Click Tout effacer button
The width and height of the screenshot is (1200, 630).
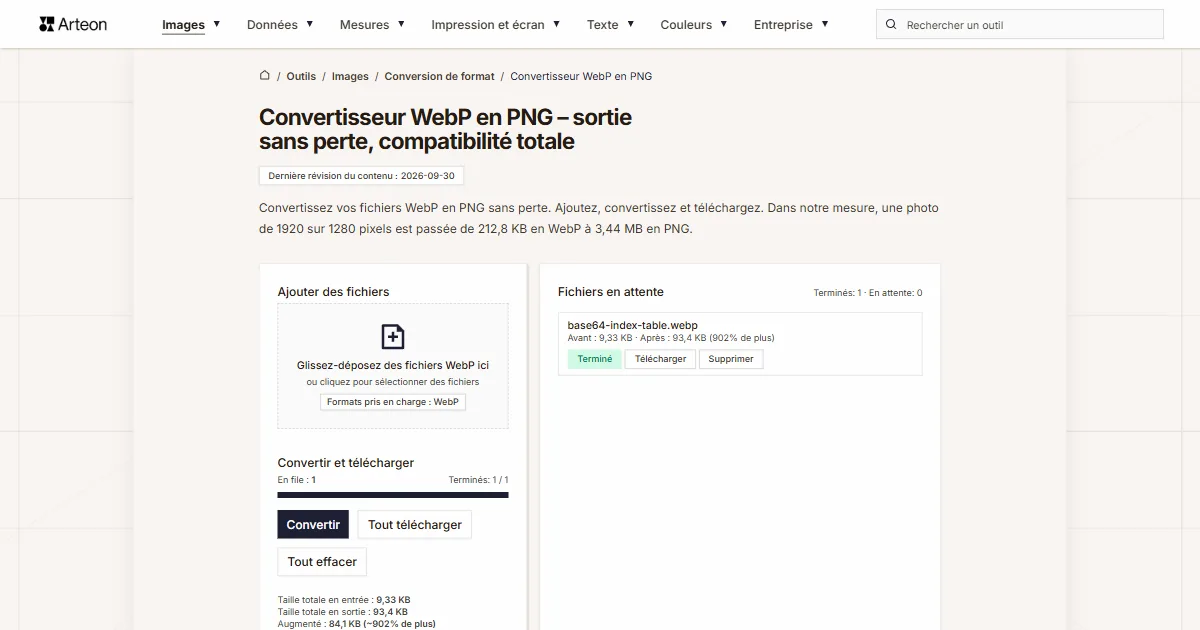322,562
